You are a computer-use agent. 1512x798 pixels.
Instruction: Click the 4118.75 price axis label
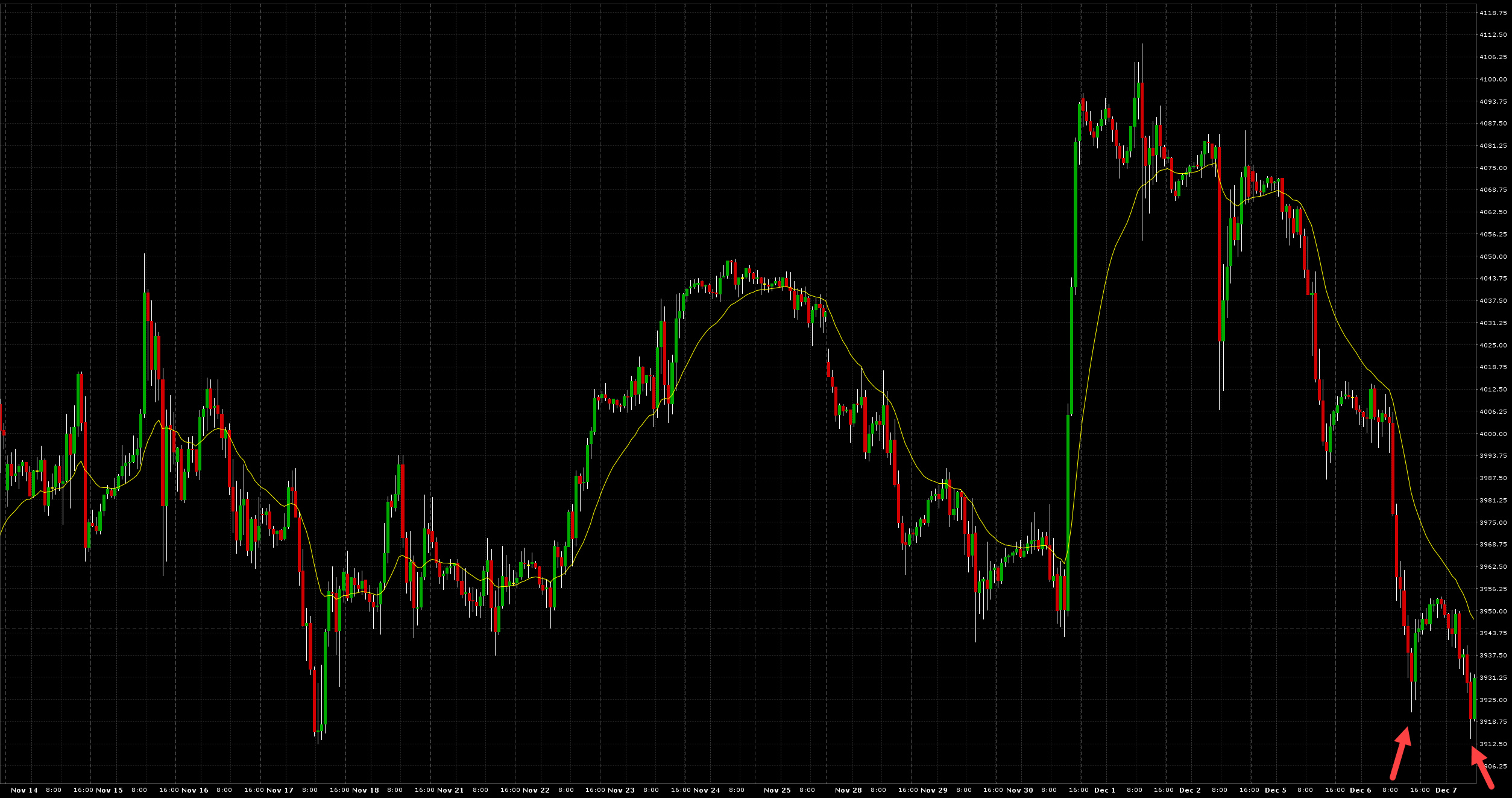point(1493,13)
